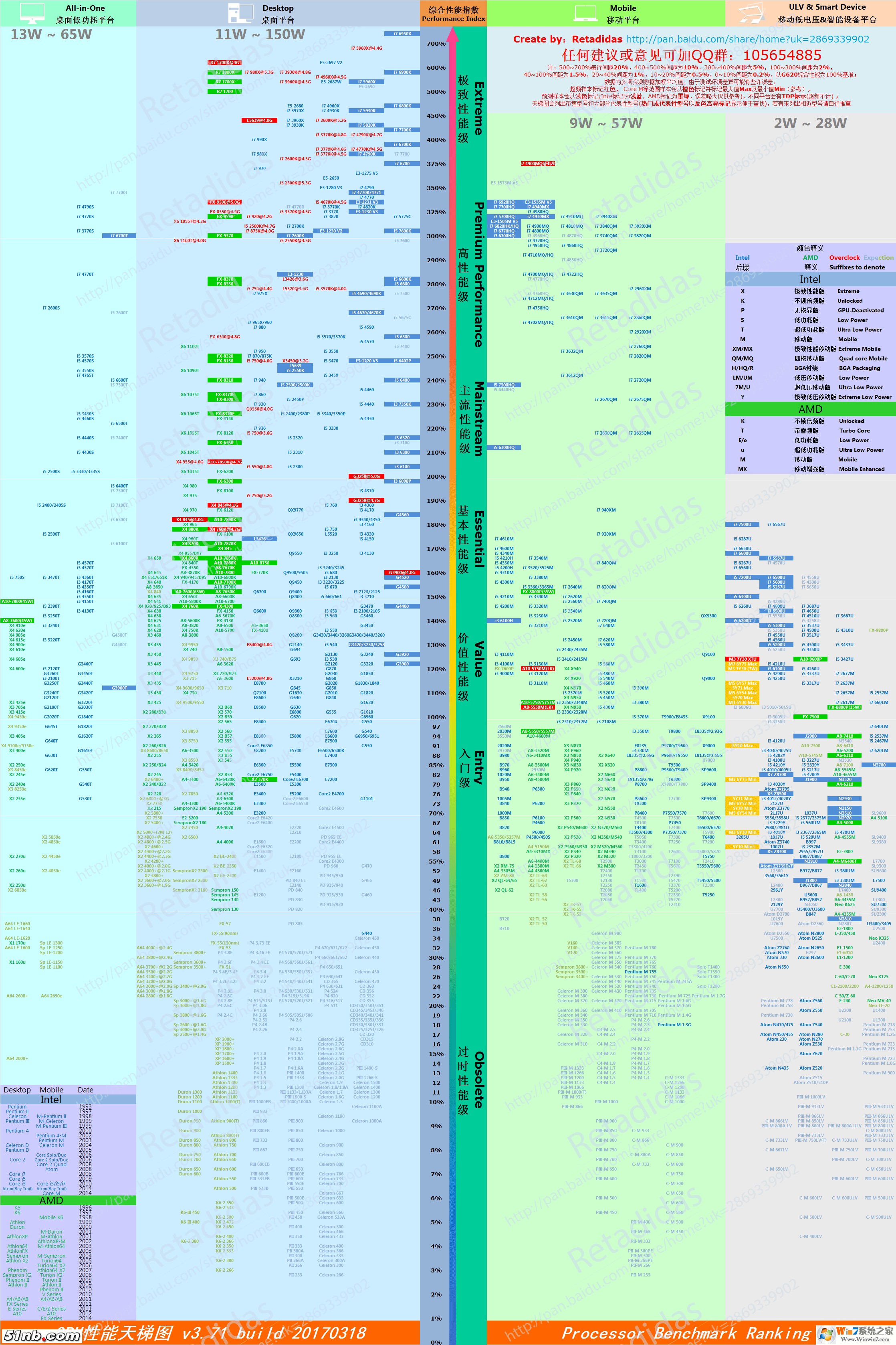Select the '11W ~ 150W' power range
896x1345 pixels.
[259, 34]
